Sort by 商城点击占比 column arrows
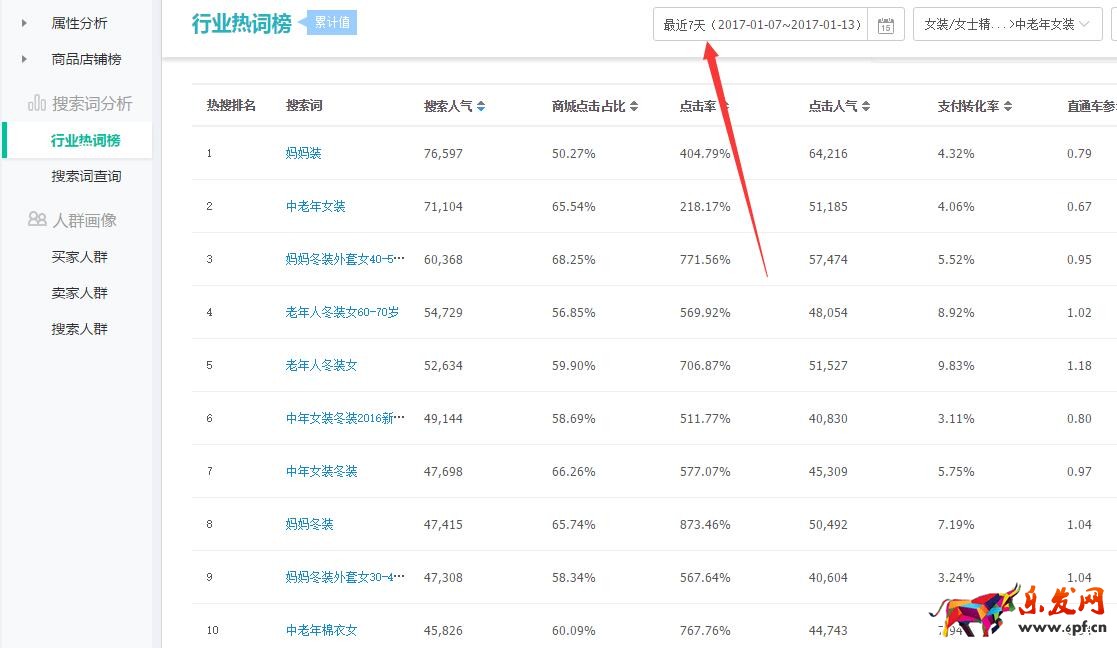 [x=633, y=106]
